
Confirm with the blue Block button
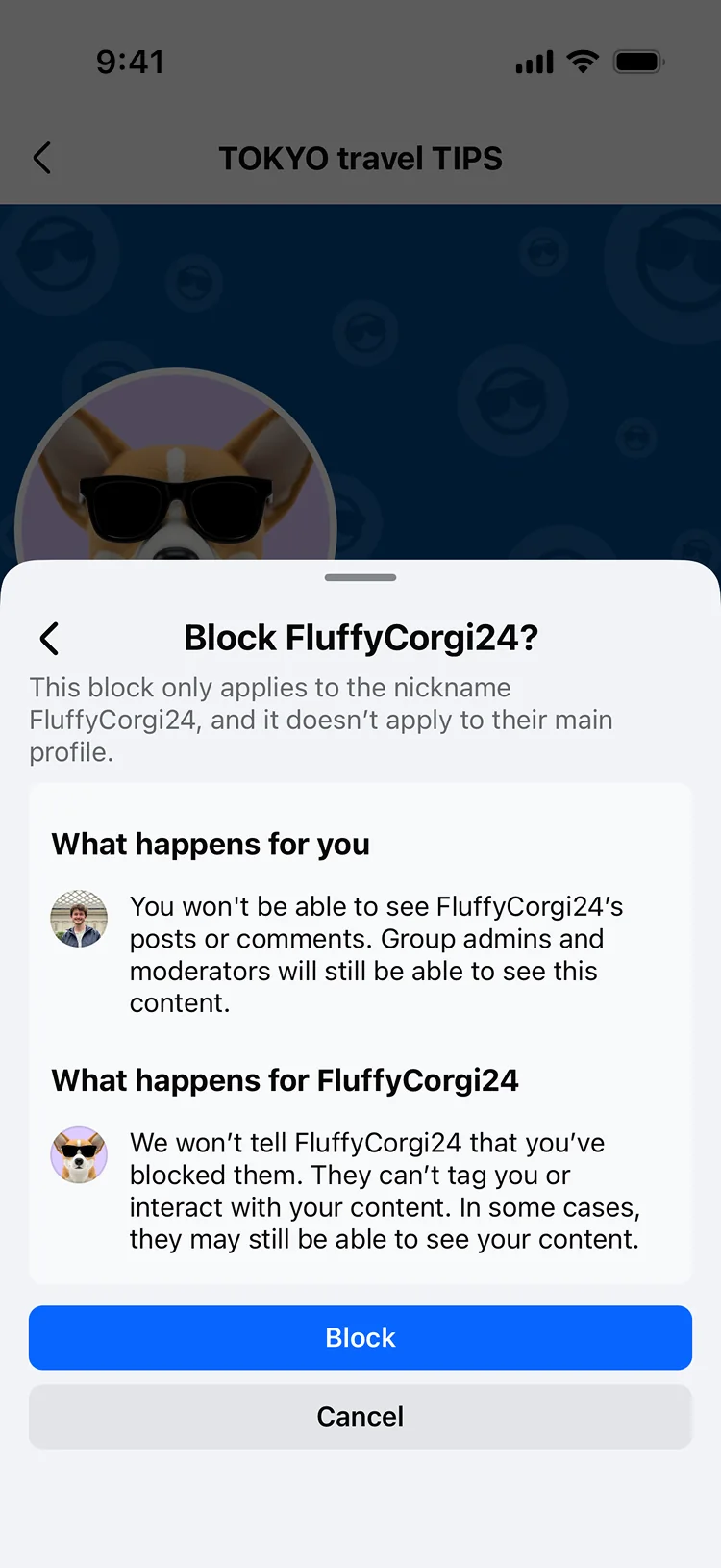click(360, 1337)
